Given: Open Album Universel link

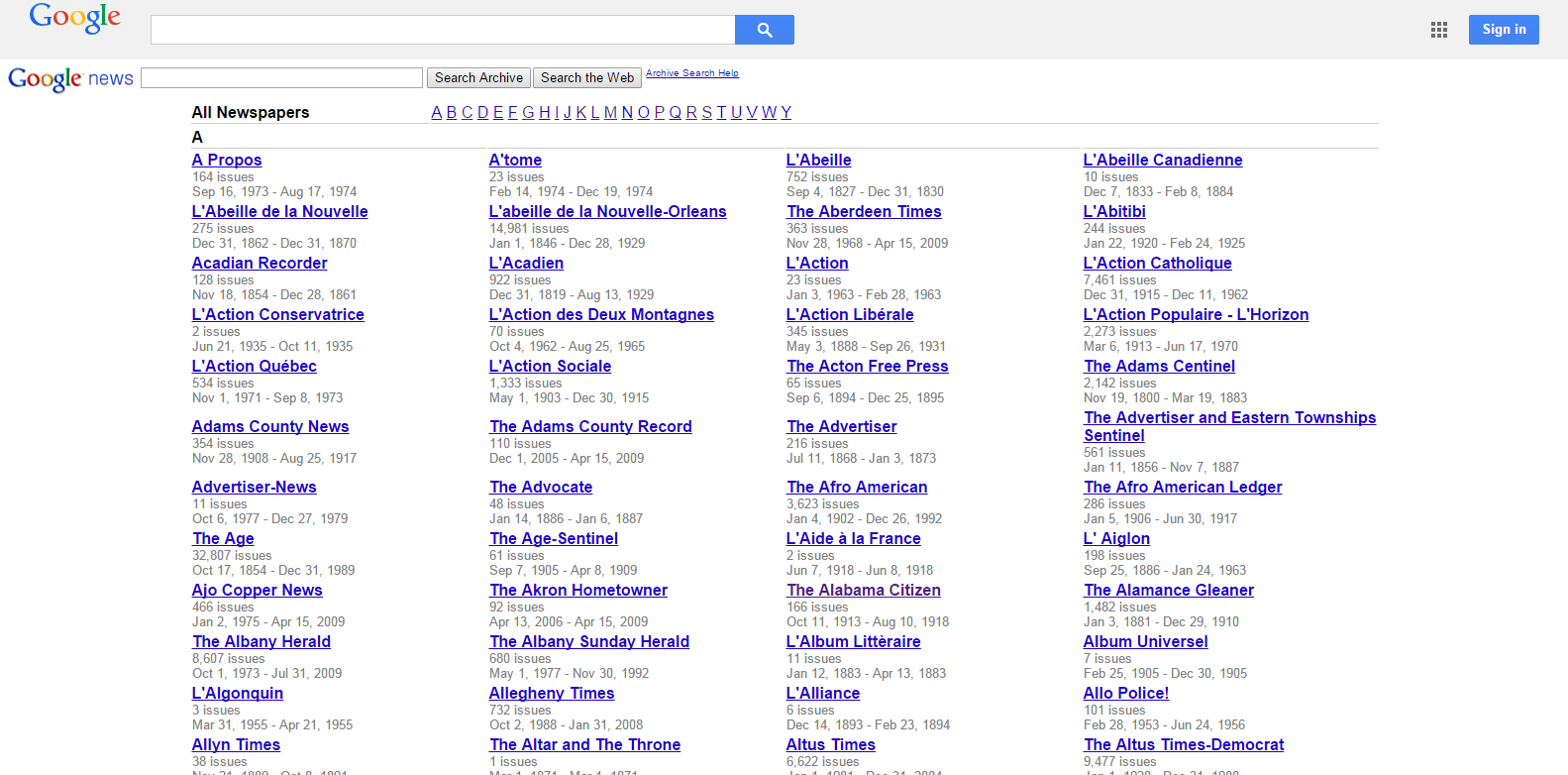Looking at the screenshot, I should click(x=1146, y=641).
